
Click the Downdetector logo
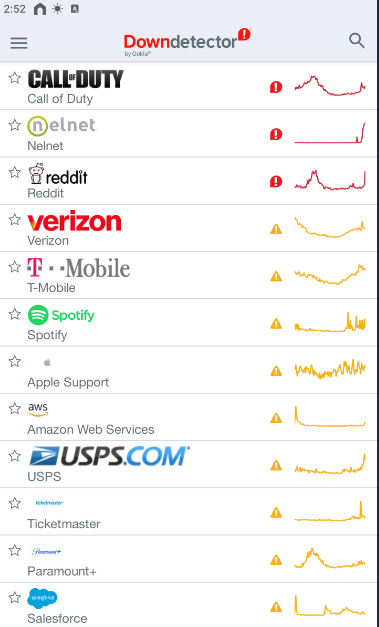coord(187,42)
